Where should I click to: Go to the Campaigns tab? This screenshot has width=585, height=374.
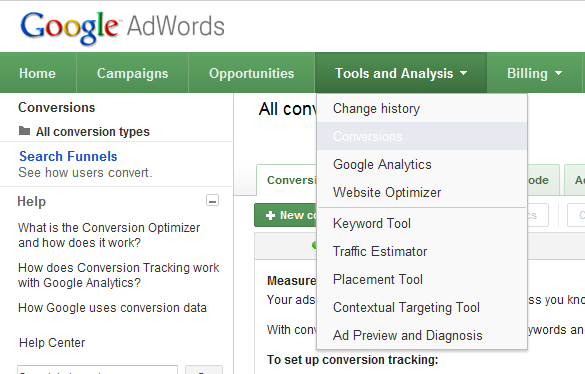(x=132, y=73)
